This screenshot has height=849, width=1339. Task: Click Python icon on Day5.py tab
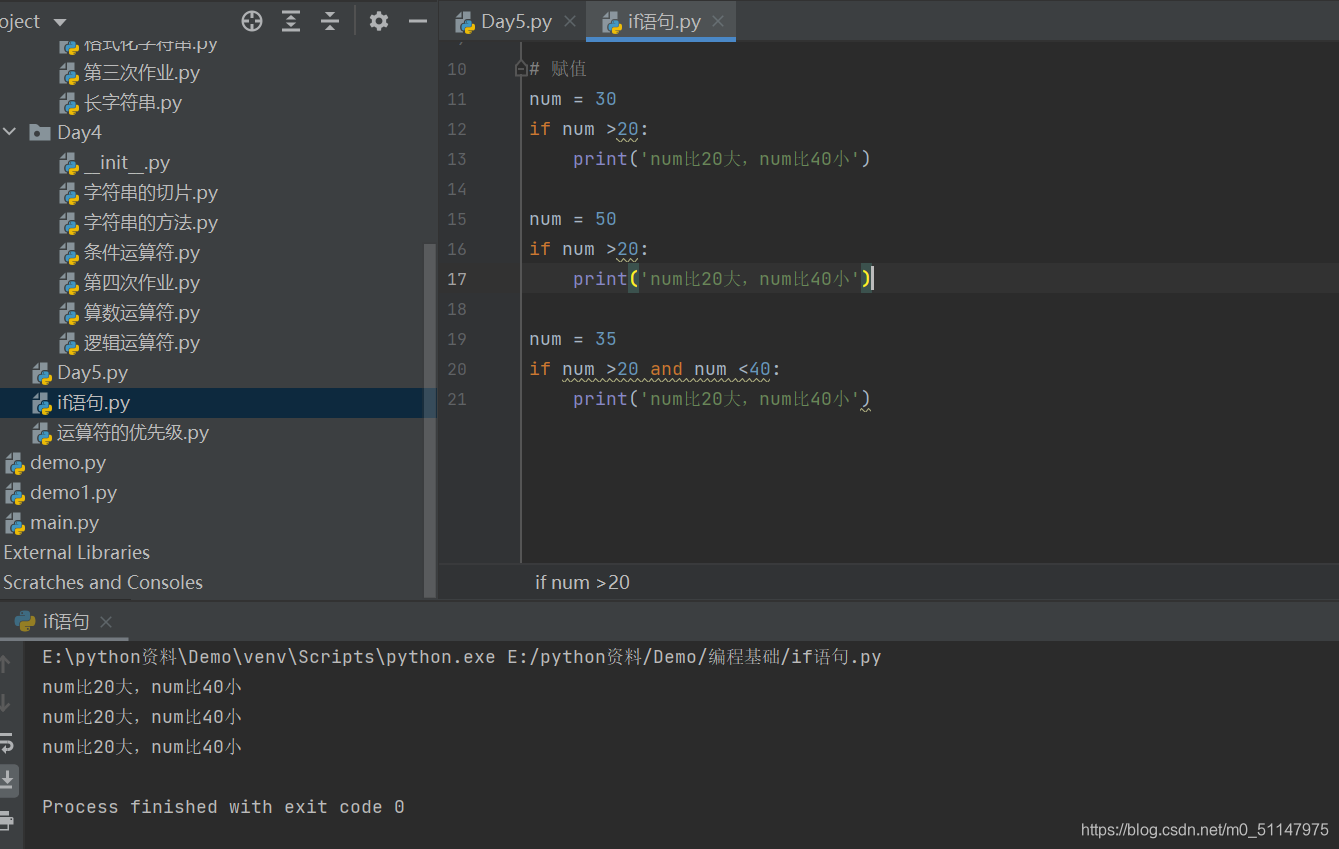(465, 22)
